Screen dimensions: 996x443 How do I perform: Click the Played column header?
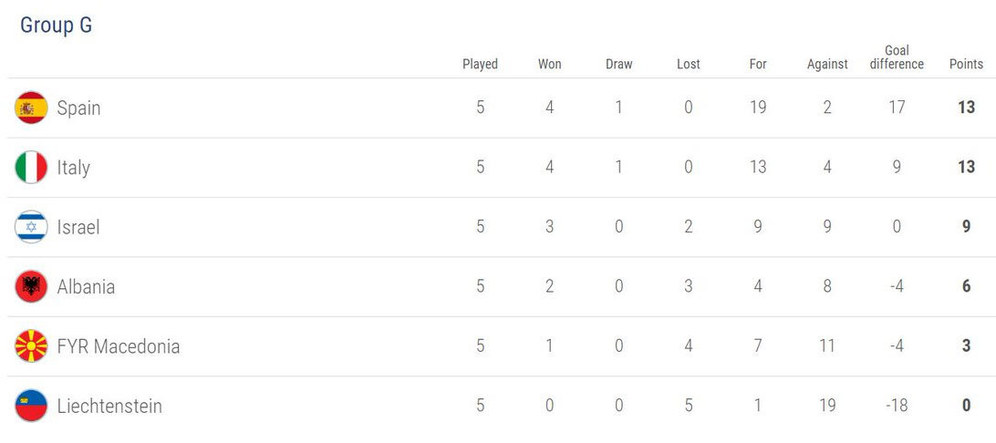pyautogui.click(x=480, y=64)
